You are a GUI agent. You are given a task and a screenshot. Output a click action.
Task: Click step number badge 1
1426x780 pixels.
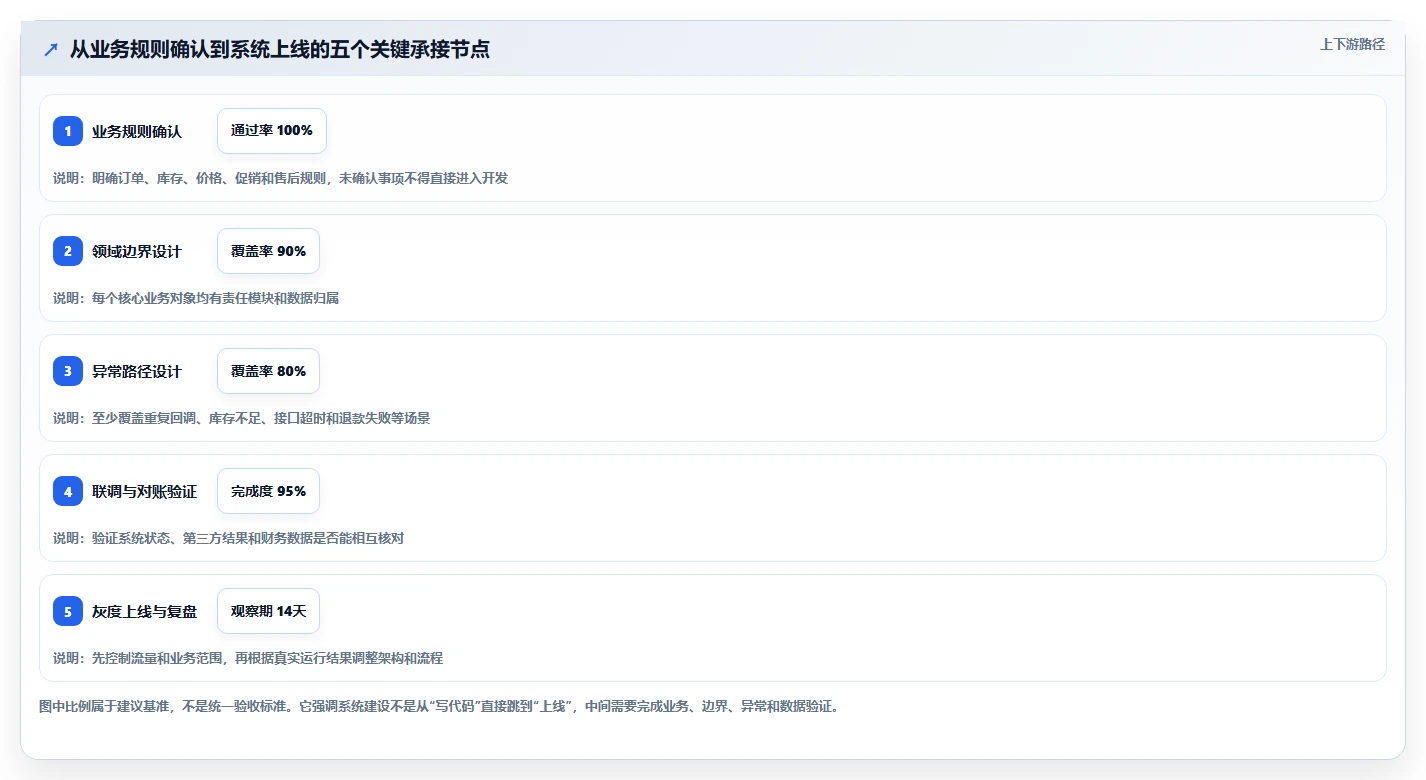click(68, 131)
